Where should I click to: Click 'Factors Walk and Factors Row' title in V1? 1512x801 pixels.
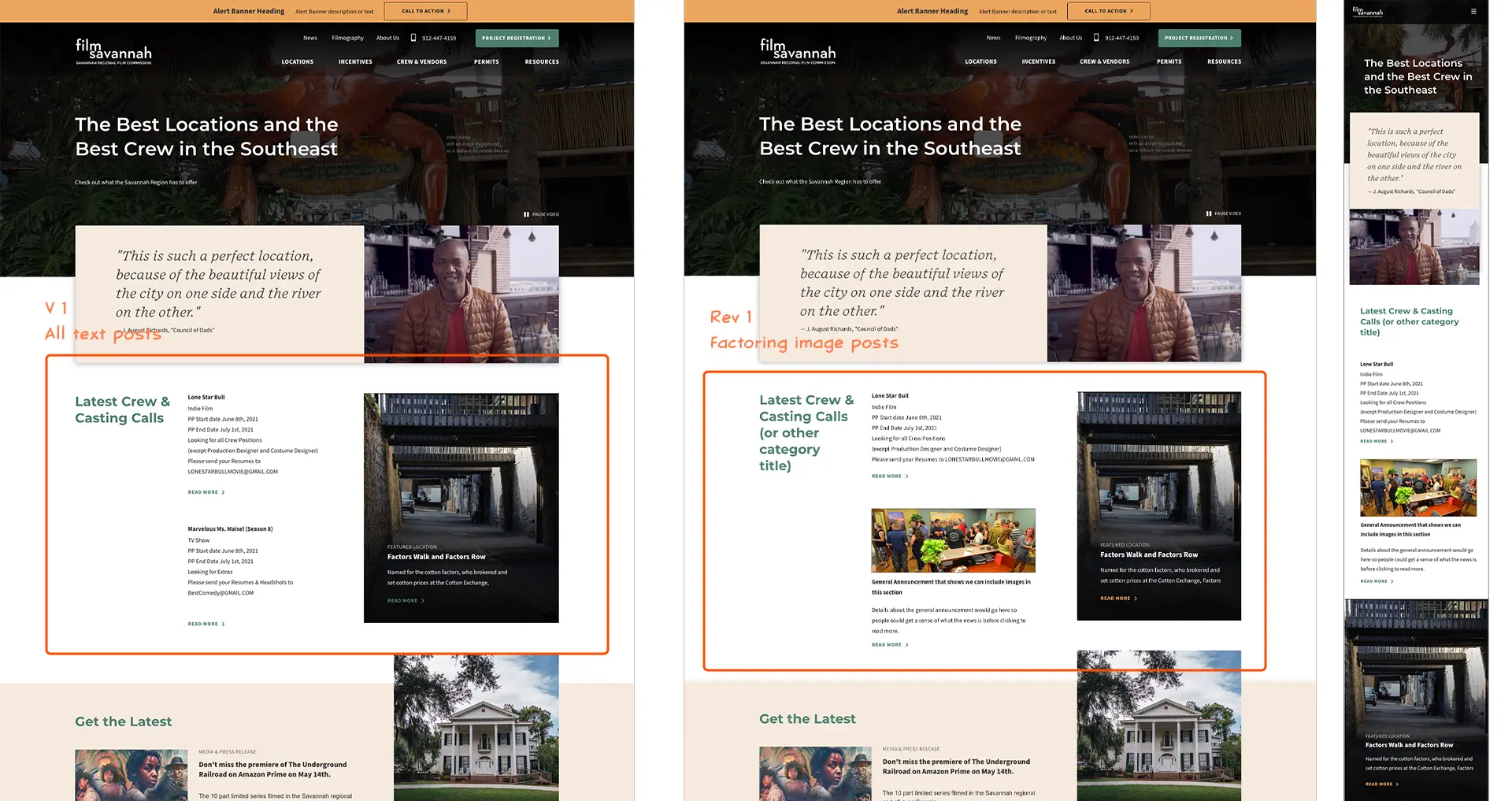coord(436,557)
